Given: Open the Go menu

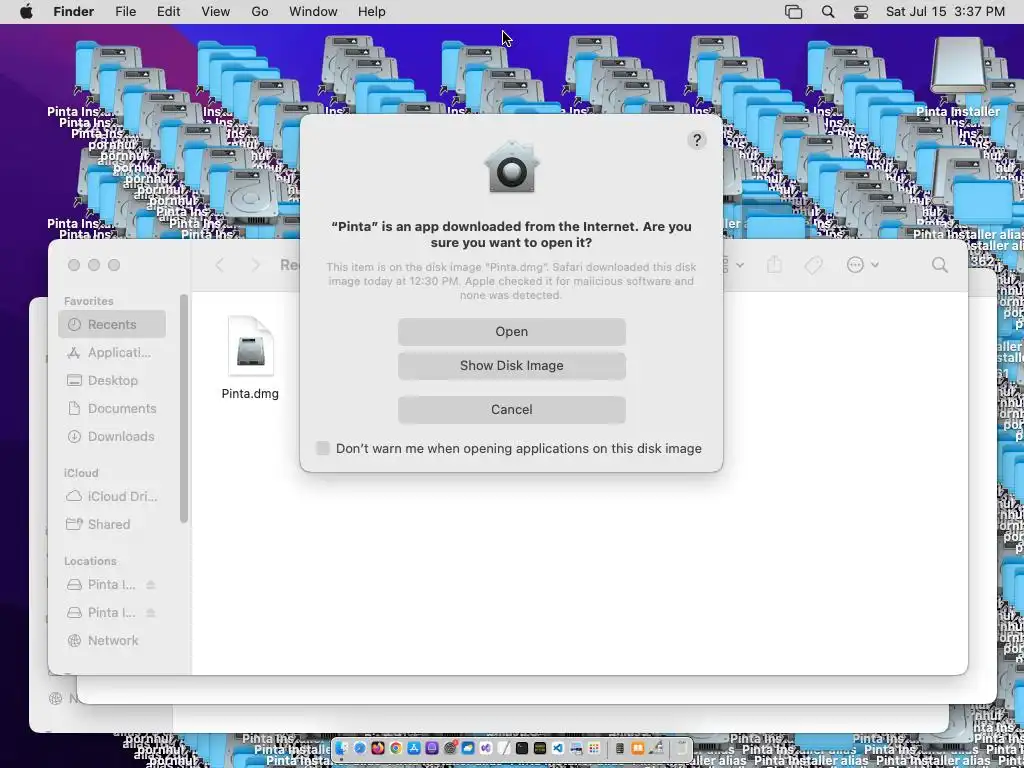Looking at the screenshot, I should click(x=259, y=12).
